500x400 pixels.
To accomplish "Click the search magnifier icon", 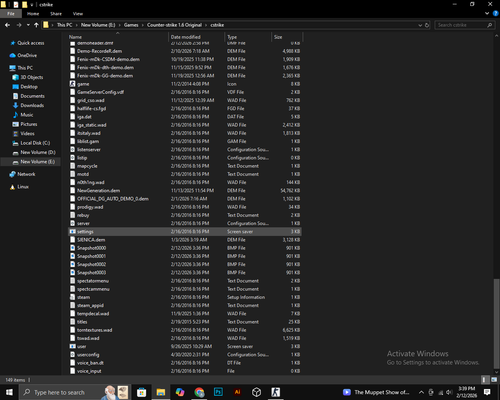I will coord(490,25).
